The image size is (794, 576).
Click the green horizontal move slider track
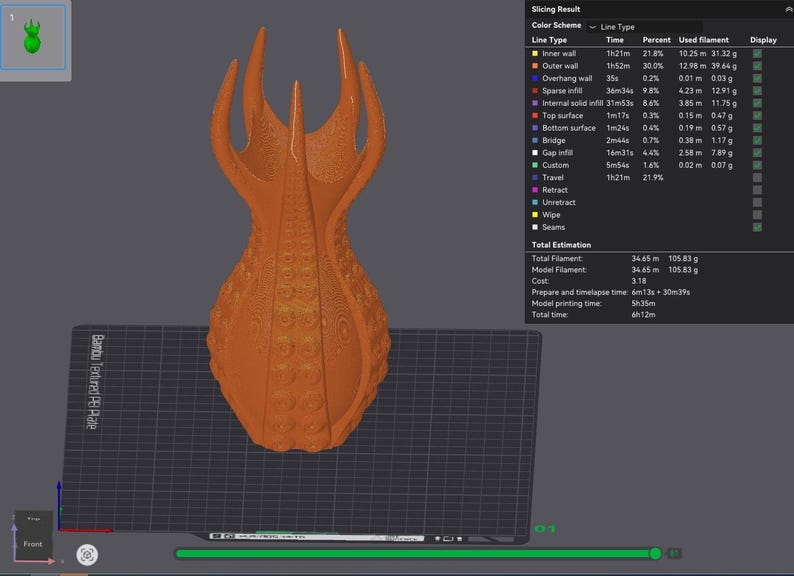click(413, 554)
